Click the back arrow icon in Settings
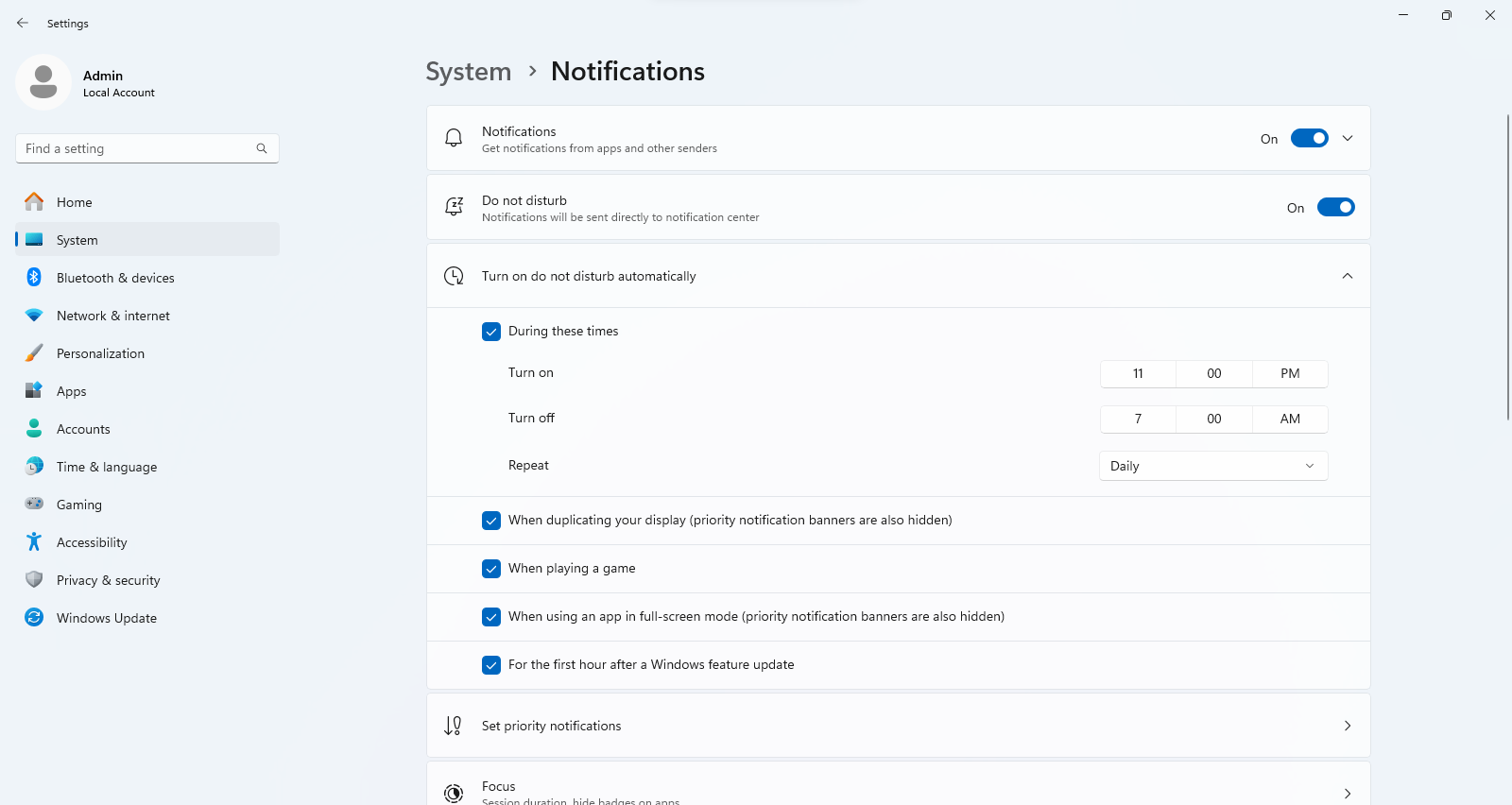Viewport: 1512px width, 805px height. click(23, 23)
